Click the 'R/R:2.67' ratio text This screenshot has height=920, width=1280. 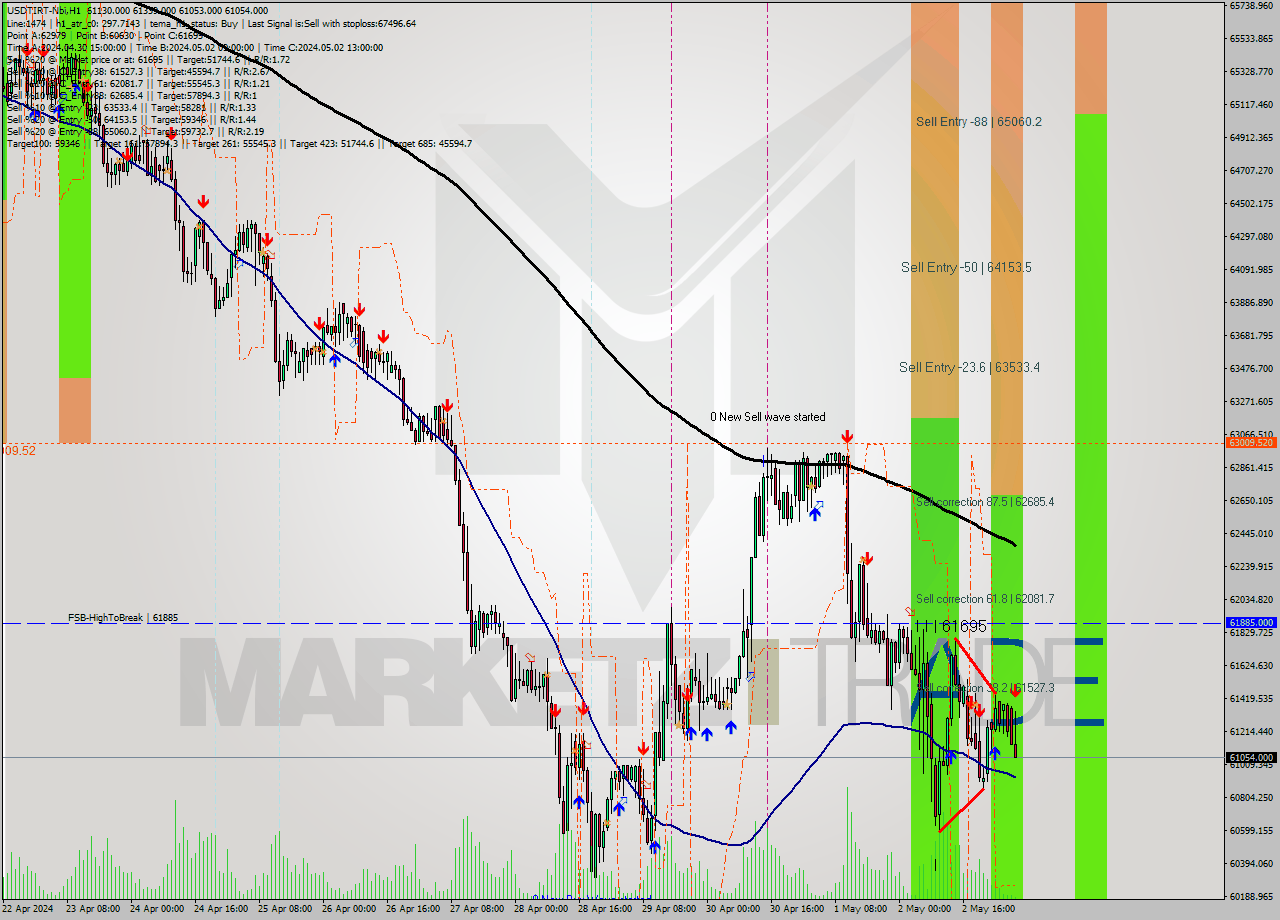point(251,71)
